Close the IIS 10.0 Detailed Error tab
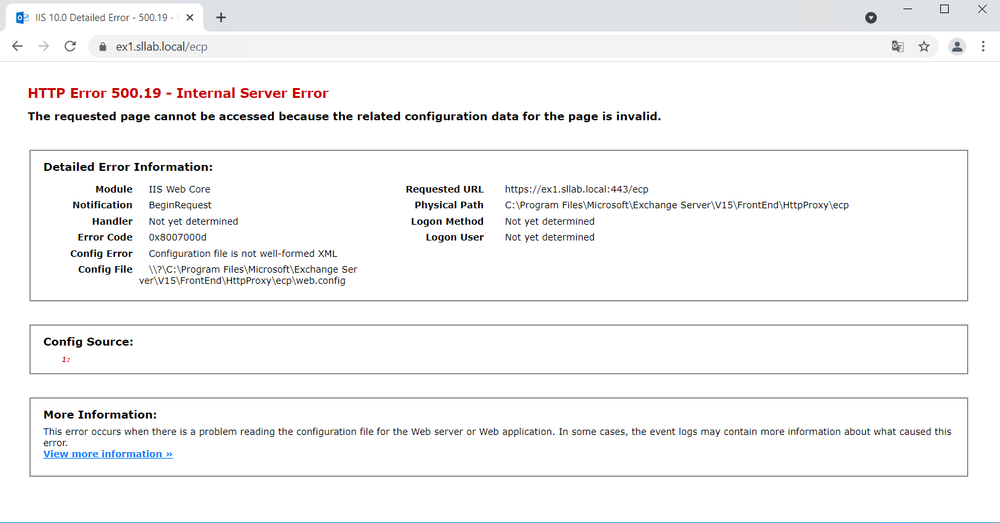Image resolution: width=1000 pixels, height=523 pixels. pos(189,17)
